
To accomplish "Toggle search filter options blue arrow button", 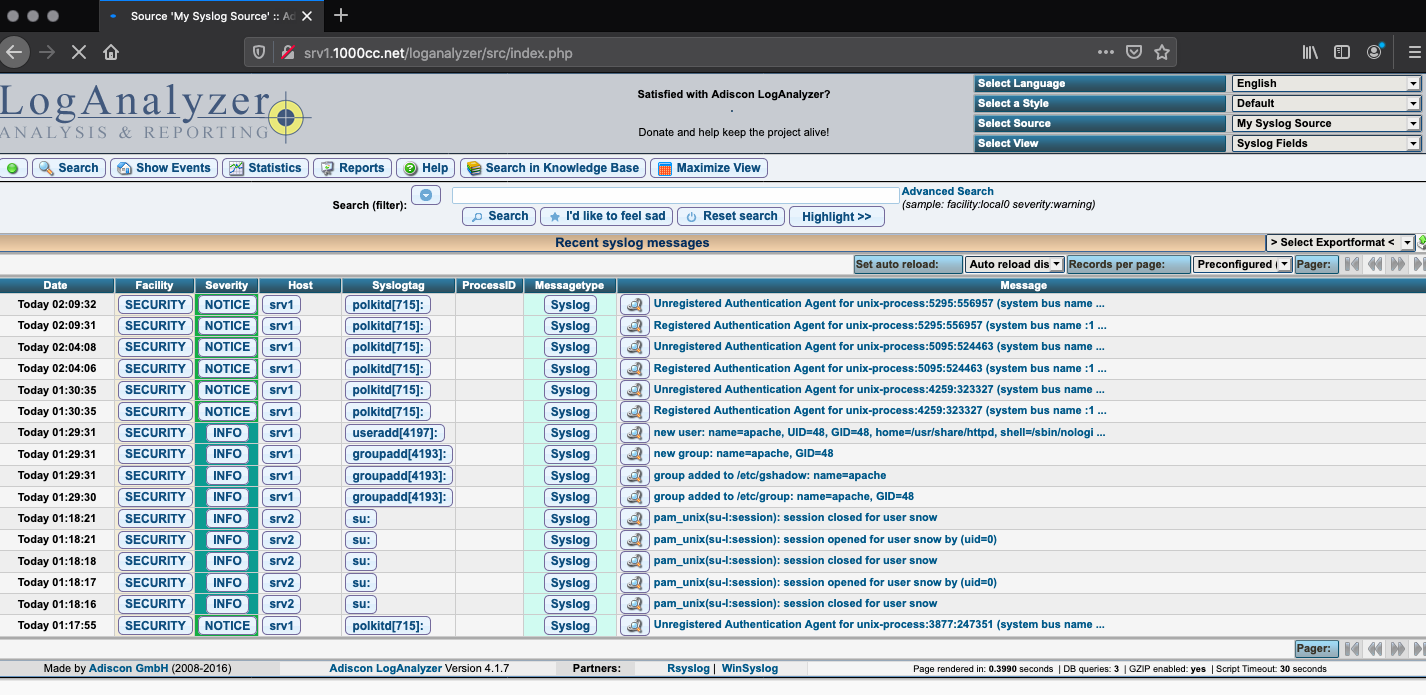I will (x=426, y=195).
